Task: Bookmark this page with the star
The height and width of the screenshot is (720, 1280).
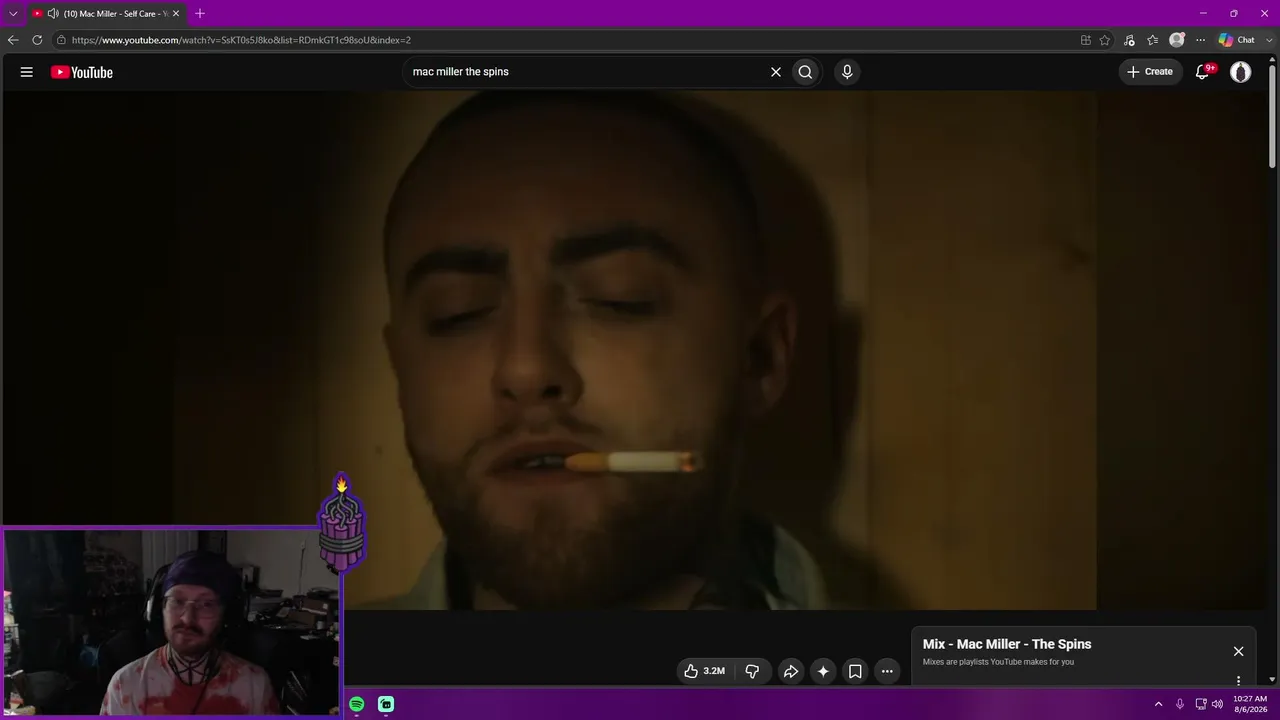Action: [x=1105, y=40]
